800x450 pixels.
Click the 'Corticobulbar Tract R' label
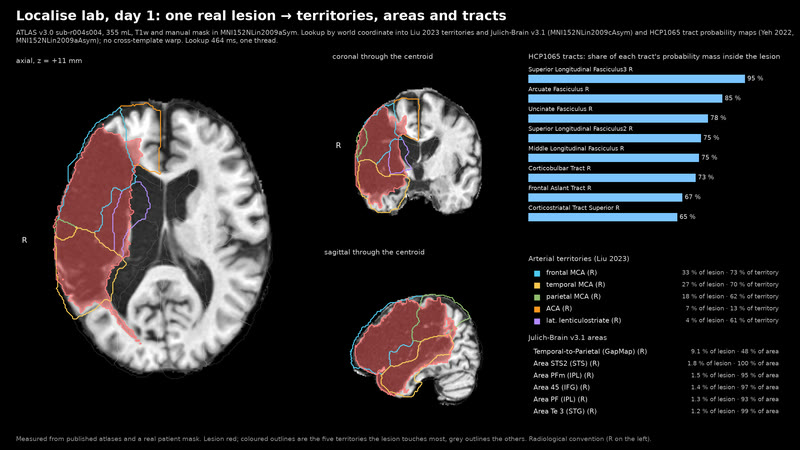point(560,168)
